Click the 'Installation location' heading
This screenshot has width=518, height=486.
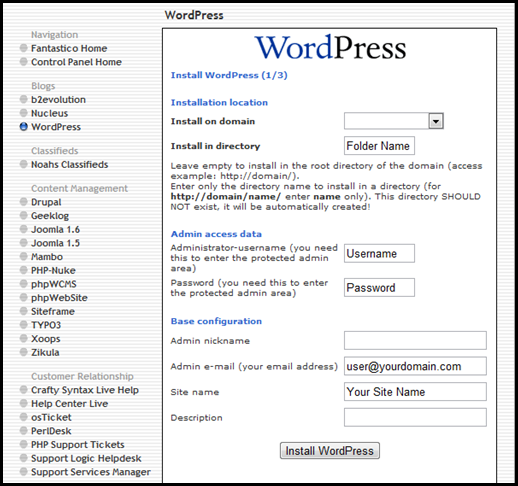tap(219, 103)
